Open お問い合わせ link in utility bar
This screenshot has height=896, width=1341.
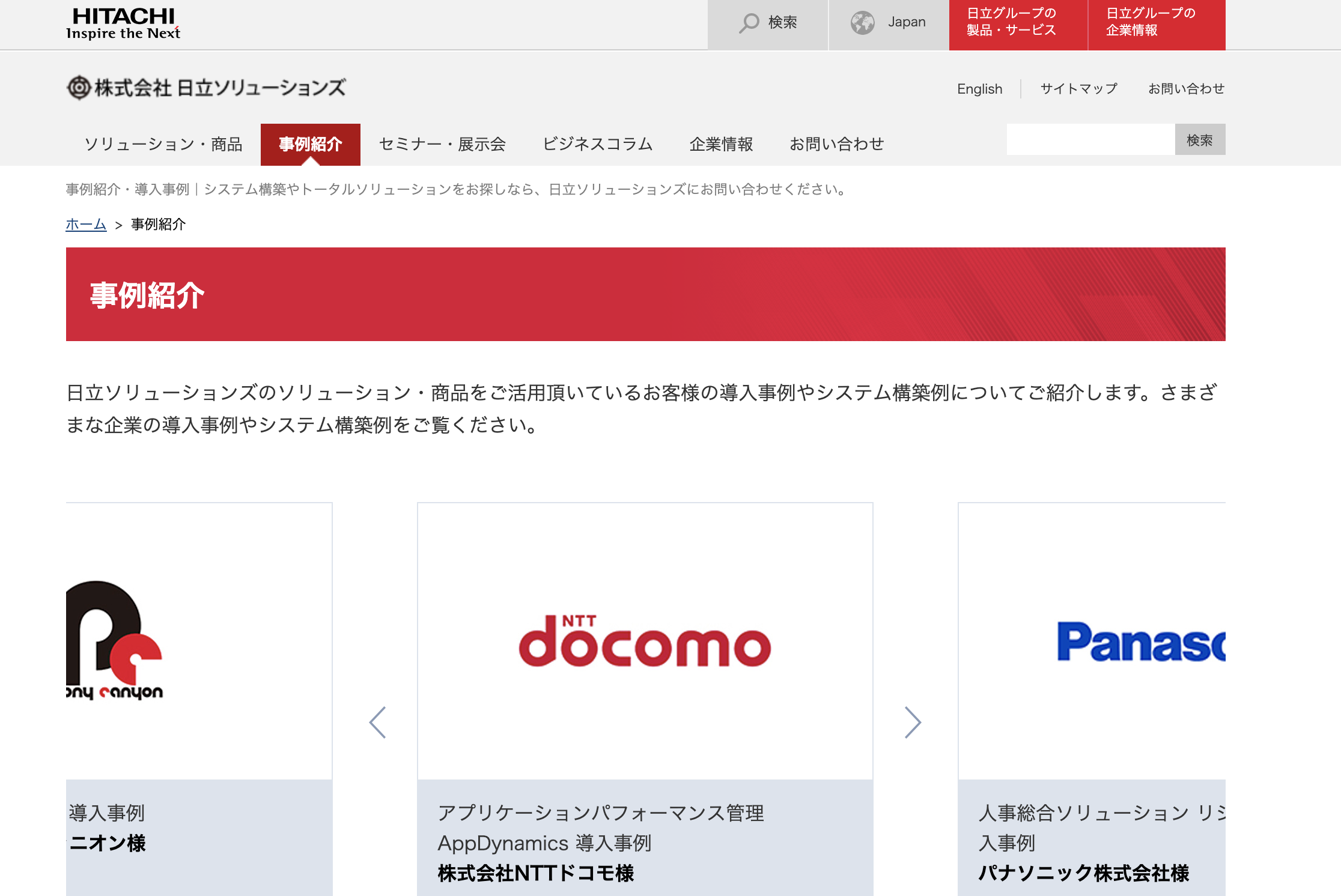coord(1186,89)
